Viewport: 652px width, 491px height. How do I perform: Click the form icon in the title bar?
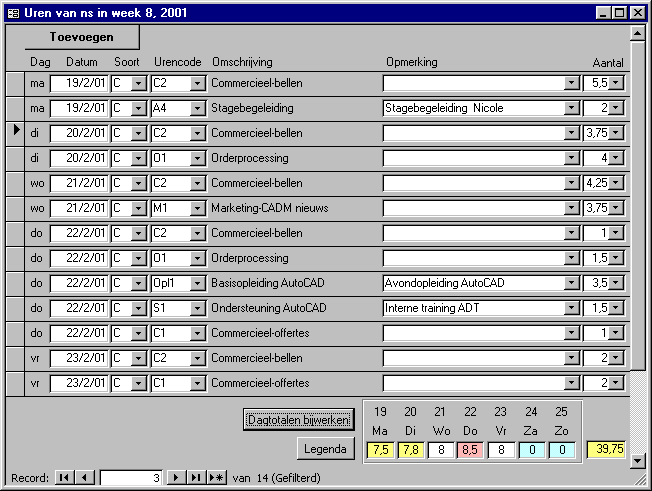click(13, 13)
